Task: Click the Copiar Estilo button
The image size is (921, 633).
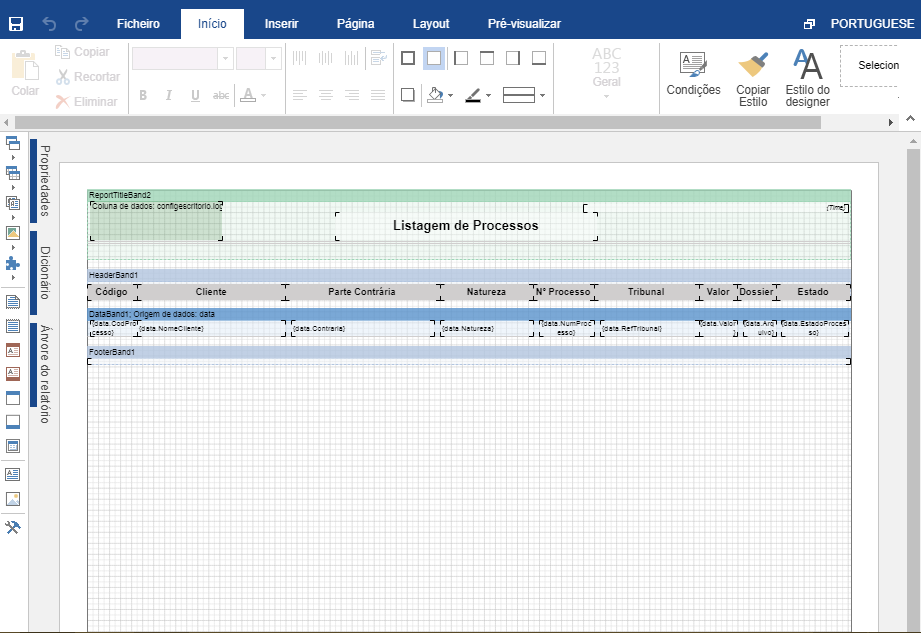Action: 753,78
